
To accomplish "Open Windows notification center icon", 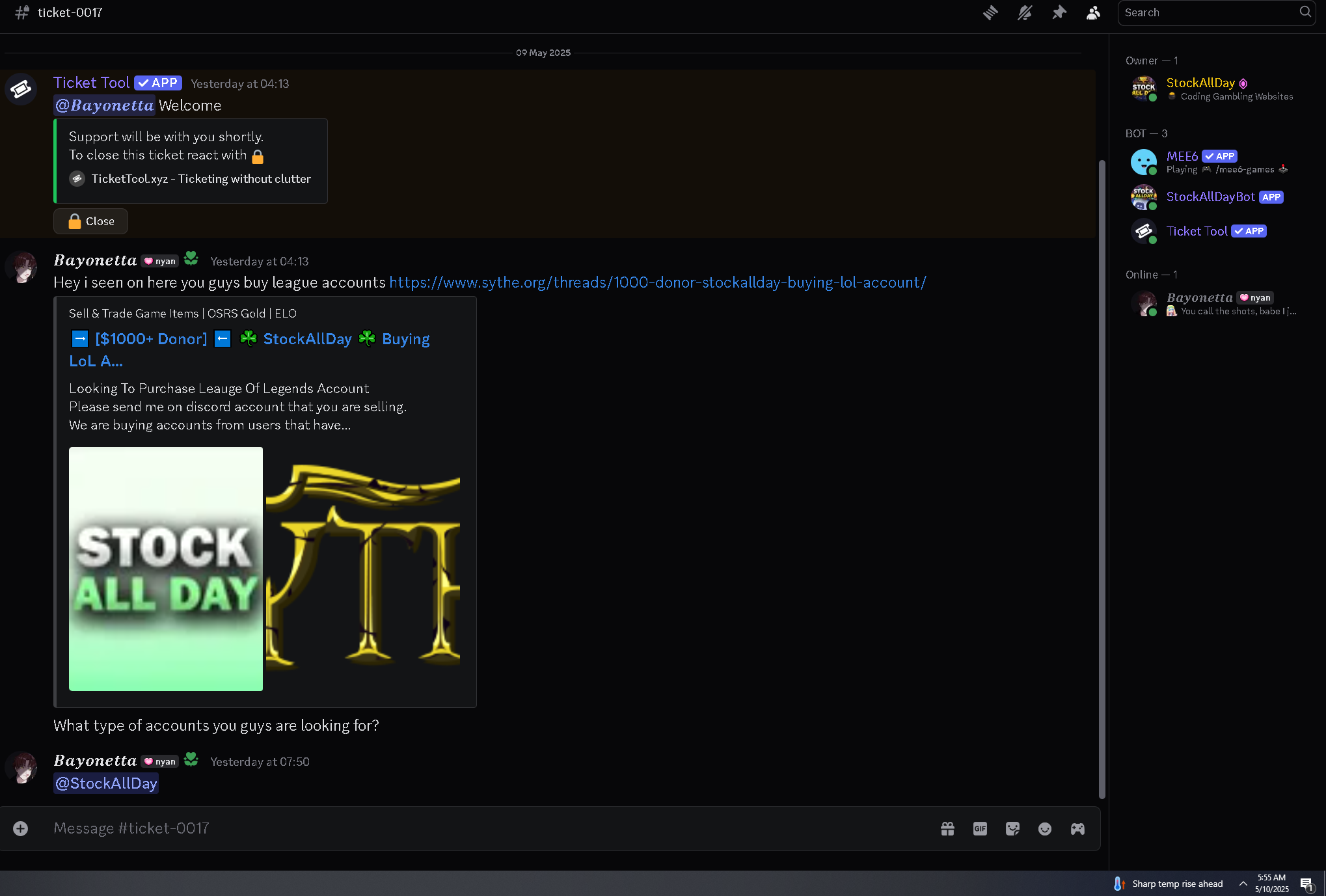I will click(x=1307, y=884).
